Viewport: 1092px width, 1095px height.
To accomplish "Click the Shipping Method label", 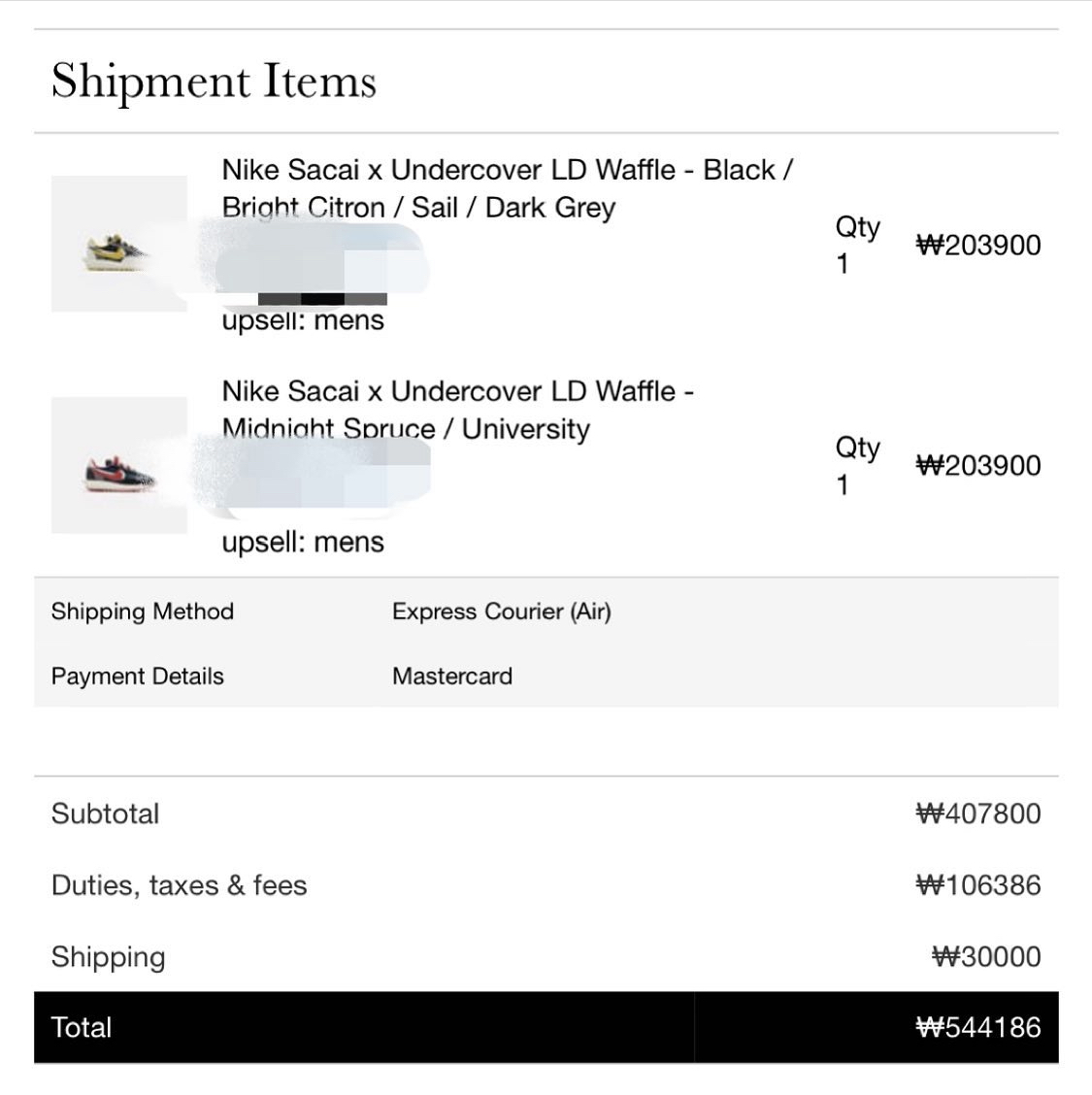I will pyautogui.click(x=143, y=612).
